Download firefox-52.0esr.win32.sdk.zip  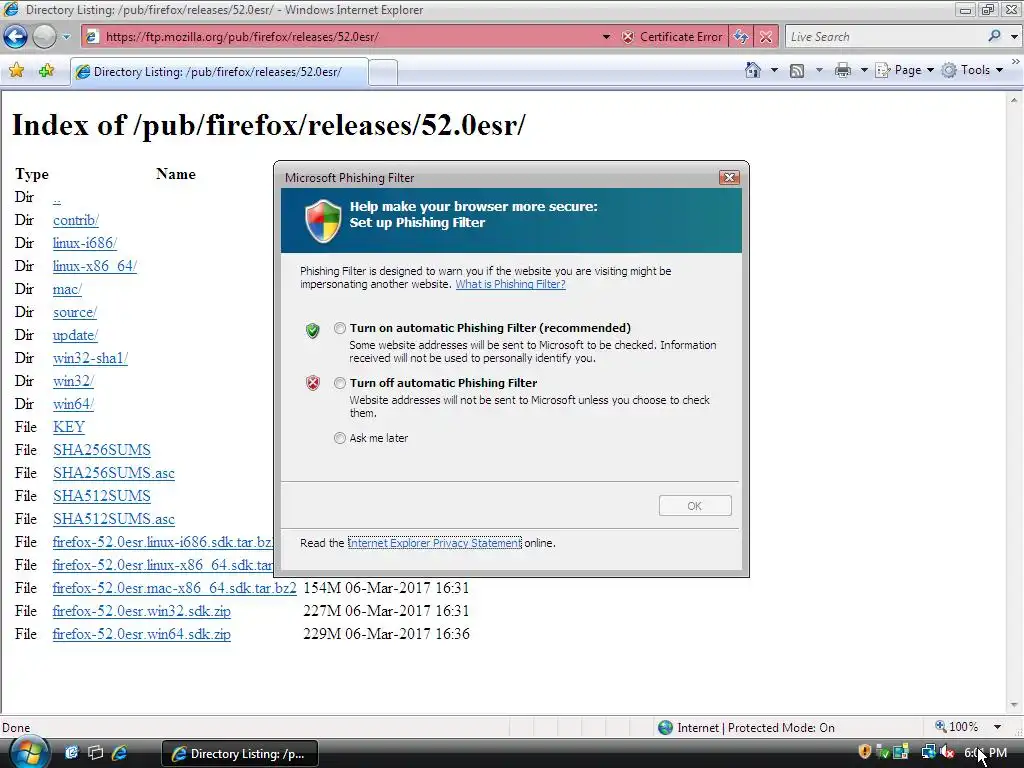pyautogui.click(x=142, y=611)
